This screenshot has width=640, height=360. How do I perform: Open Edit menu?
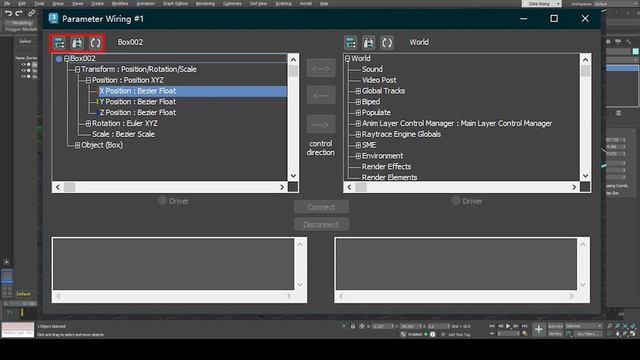tap(22, 4)
